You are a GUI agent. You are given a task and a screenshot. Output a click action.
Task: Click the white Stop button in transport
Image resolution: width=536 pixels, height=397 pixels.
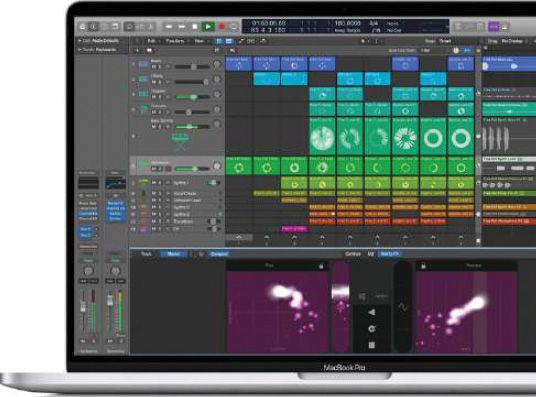coord(195,26)
